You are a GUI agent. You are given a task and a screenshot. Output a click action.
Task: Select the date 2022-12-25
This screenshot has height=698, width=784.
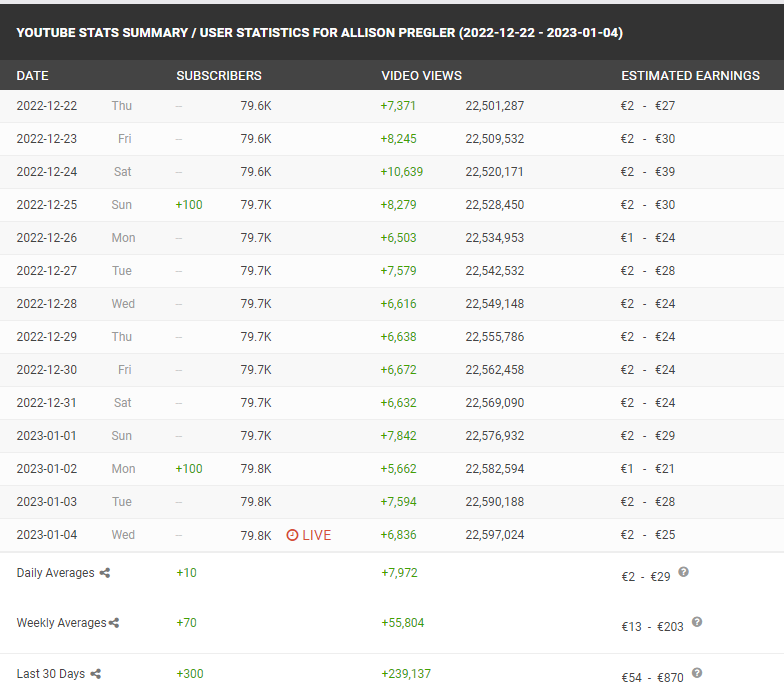(47, 205)
